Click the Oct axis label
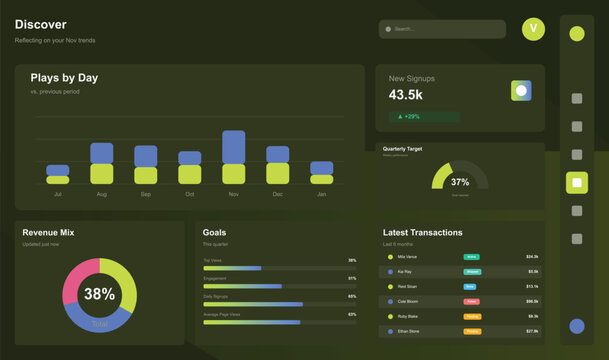The width and height of the screenshot is (609, 360). click(x=190, y=194)
